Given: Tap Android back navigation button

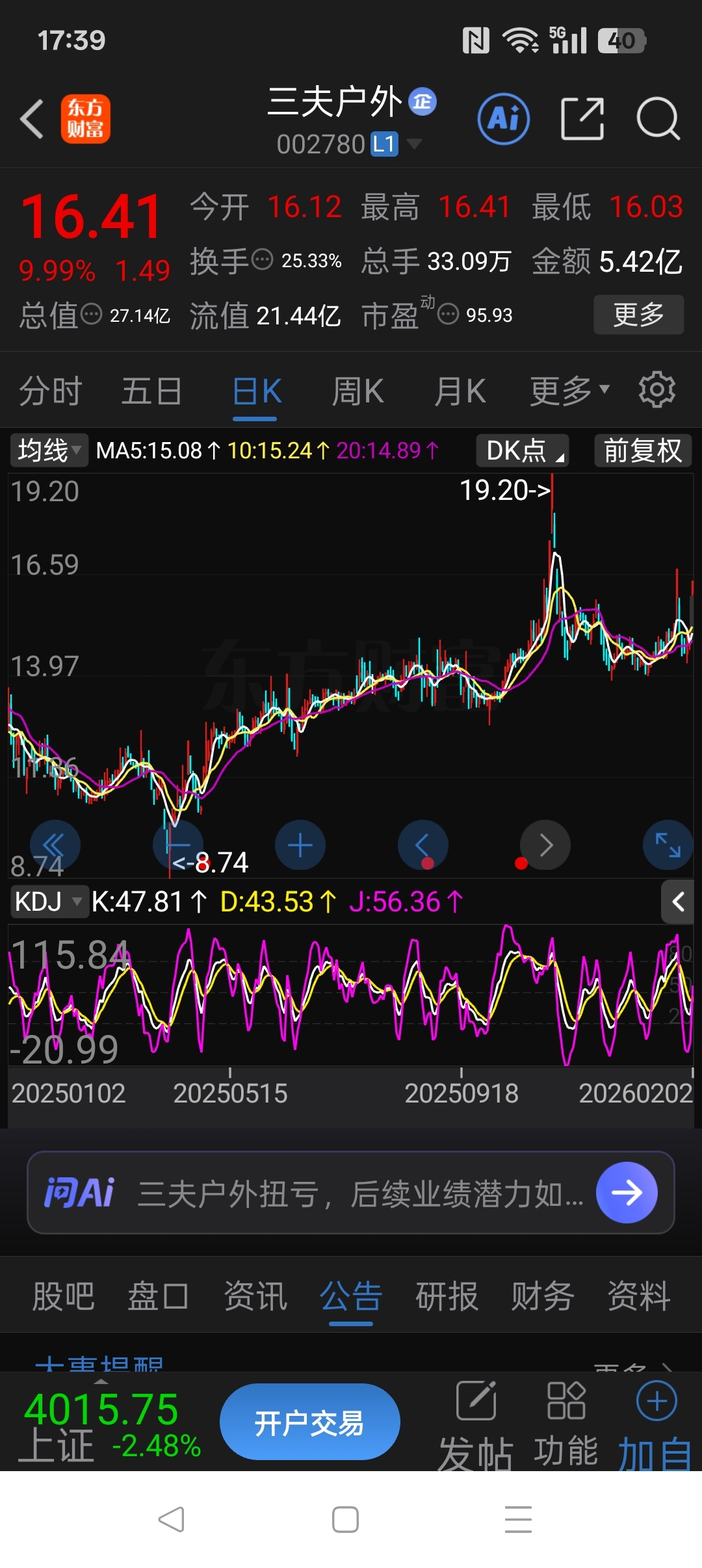Looking at the screenshot, I should coord(172,1519).
